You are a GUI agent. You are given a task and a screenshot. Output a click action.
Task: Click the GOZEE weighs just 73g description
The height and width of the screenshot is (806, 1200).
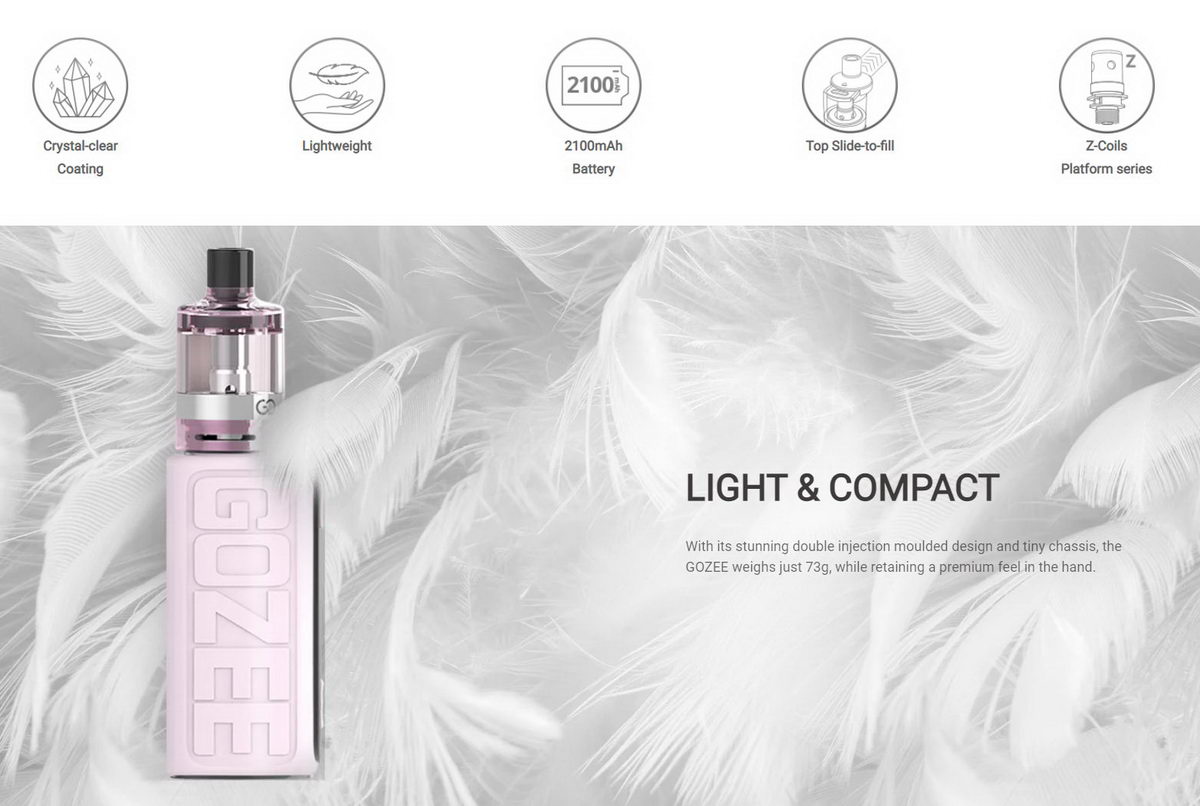[903, 557]
